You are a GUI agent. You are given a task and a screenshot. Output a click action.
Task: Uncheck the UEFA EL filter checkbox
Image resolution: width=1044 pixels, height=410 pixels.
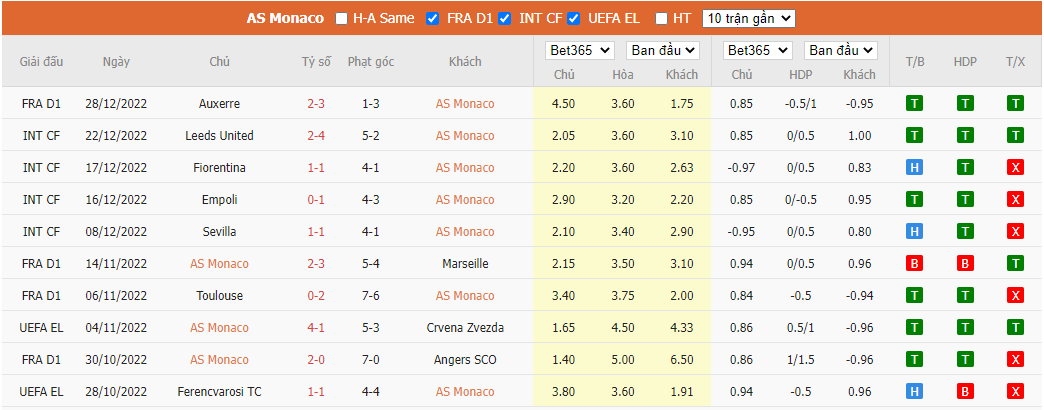pyautogui.click(x=573, y=19)
